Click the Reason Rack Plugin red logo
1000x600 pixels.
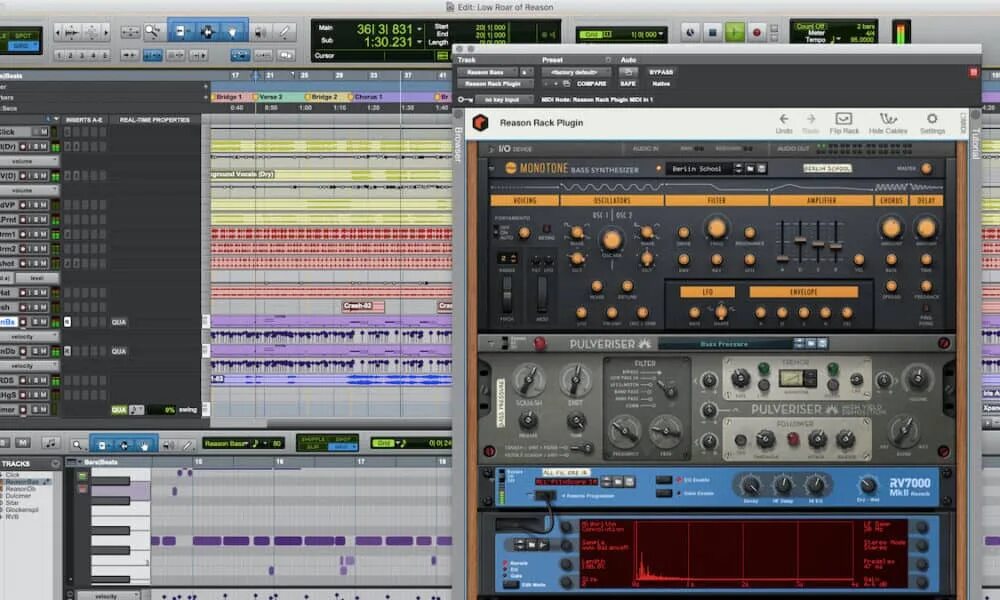click(x=480, y=122)
